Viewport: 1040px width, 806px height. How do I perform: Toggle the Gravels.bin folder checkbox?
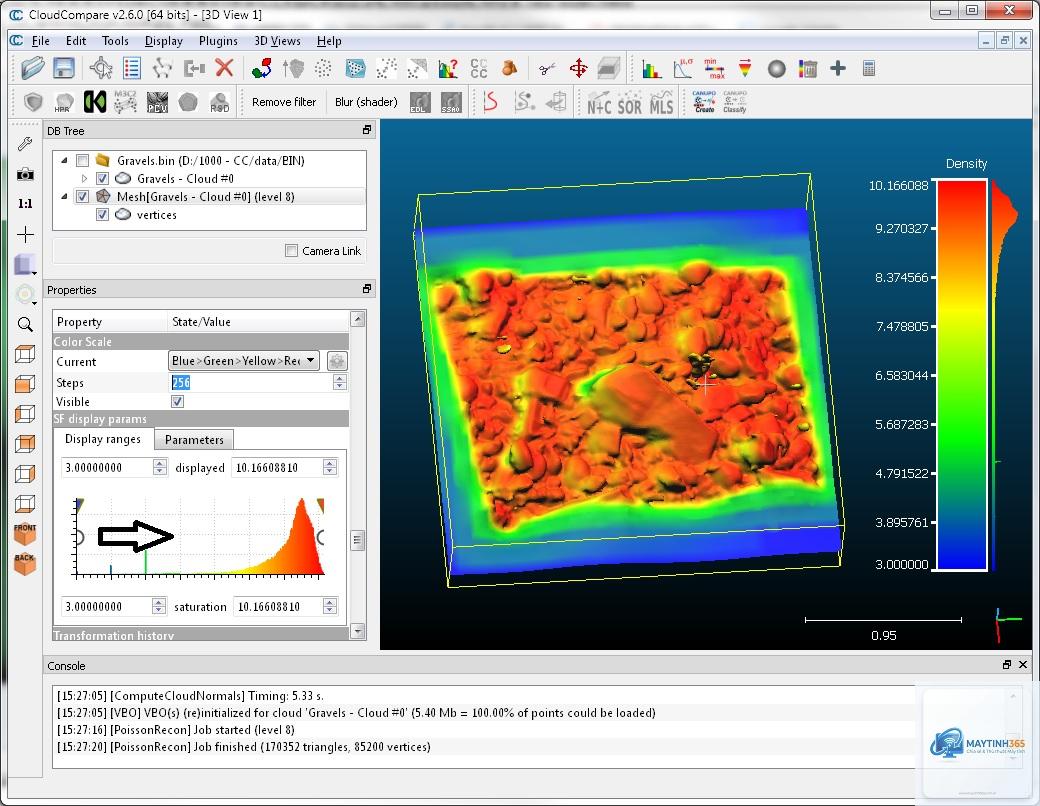coord(82,161)
